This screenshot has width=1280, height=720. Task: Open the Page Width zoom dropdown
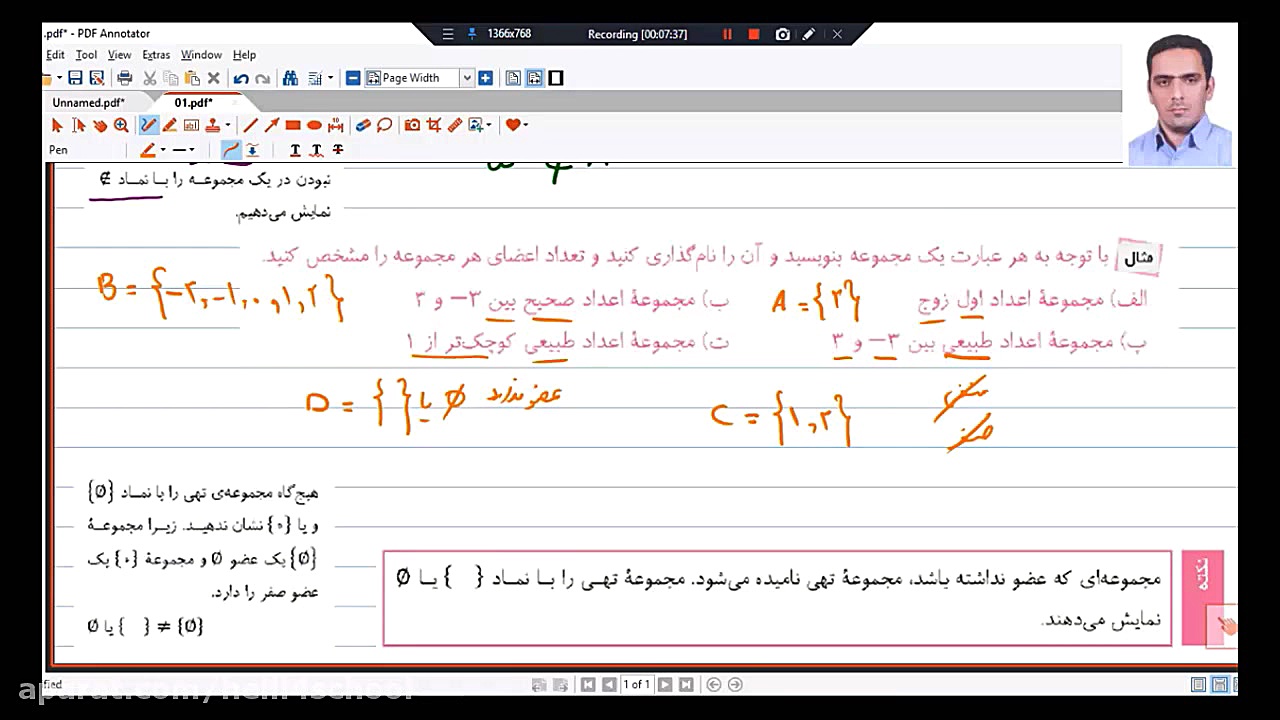(466, 78)
